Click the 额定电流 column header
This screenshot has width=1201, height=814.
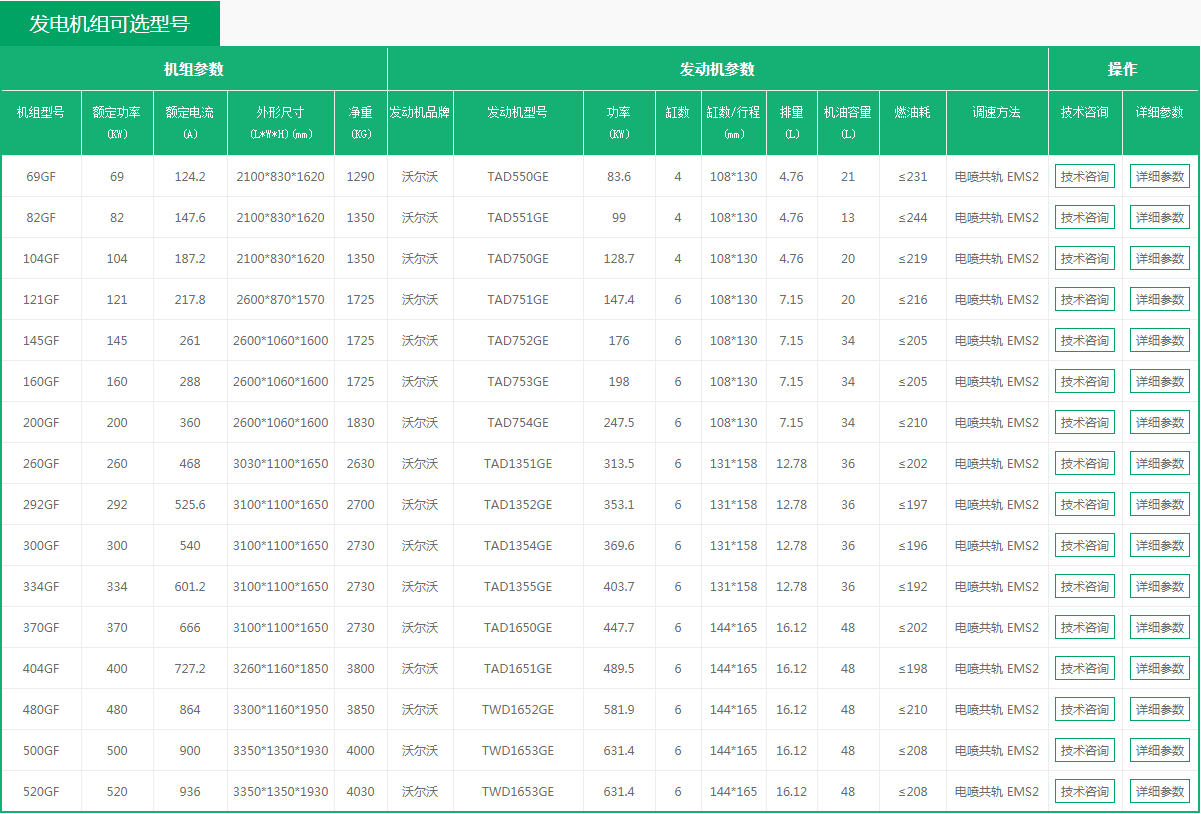(x=190, y=122)
